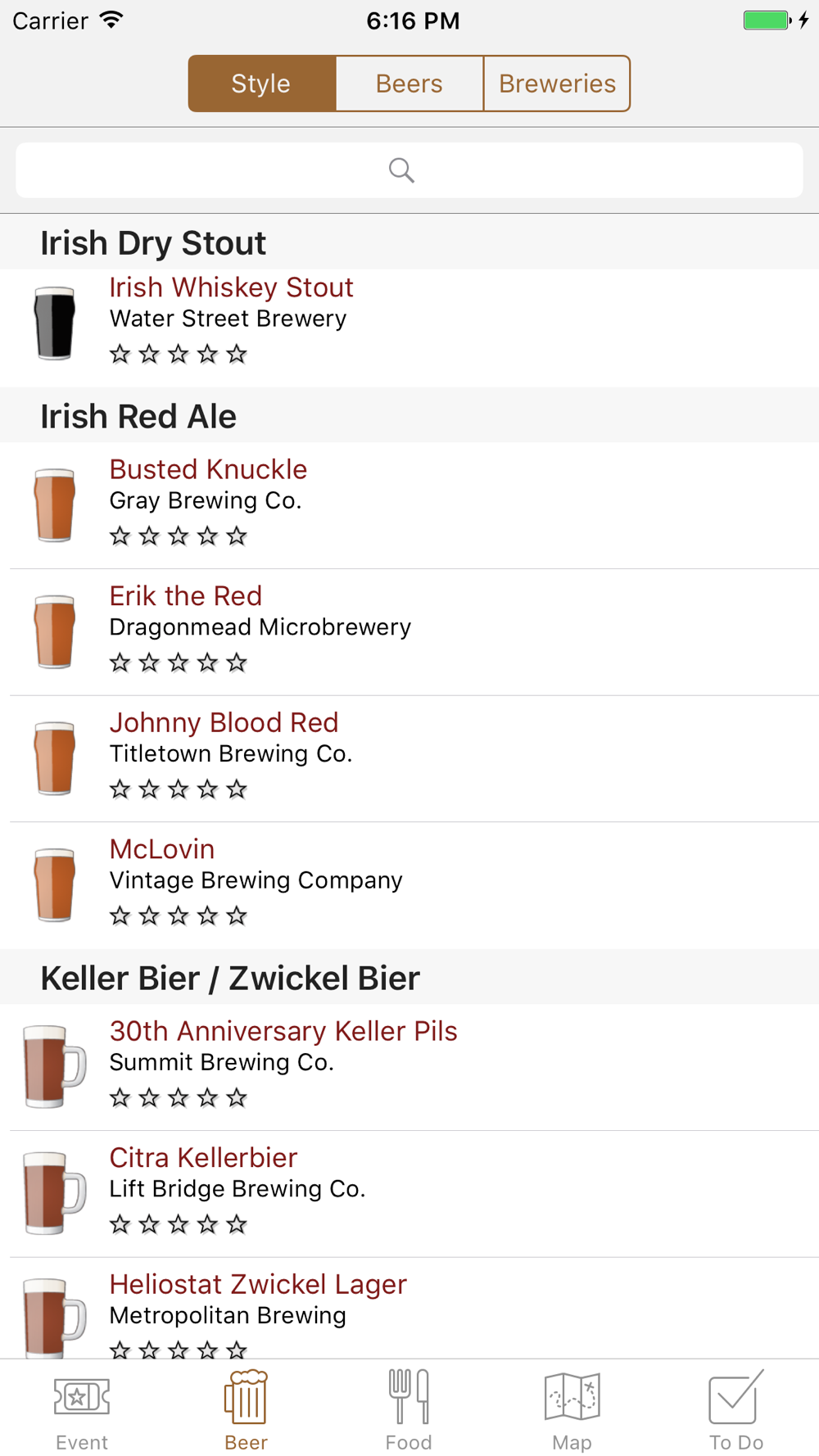Tap the Busted Knuckle pint glass icon
Image resolution: width=819 pixels, height=1456 pixels.
coord(55,504)
